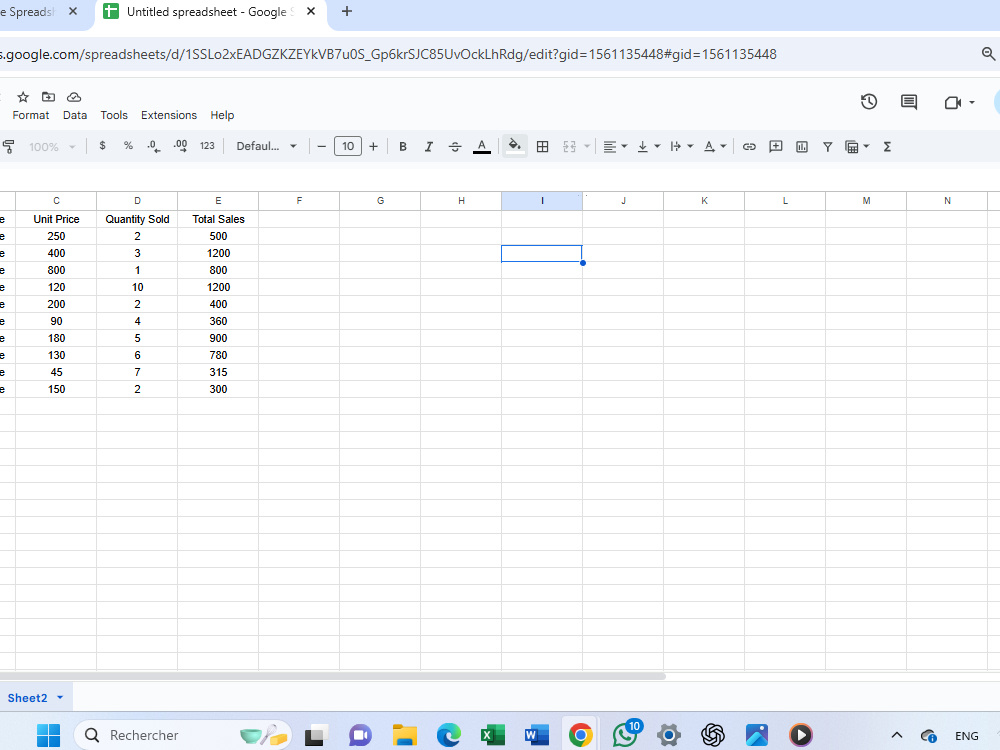The height and width of the screenshot is (750, 1000).
Task: Select the Quantity Sold header cell
Action: tap(137, 219)
